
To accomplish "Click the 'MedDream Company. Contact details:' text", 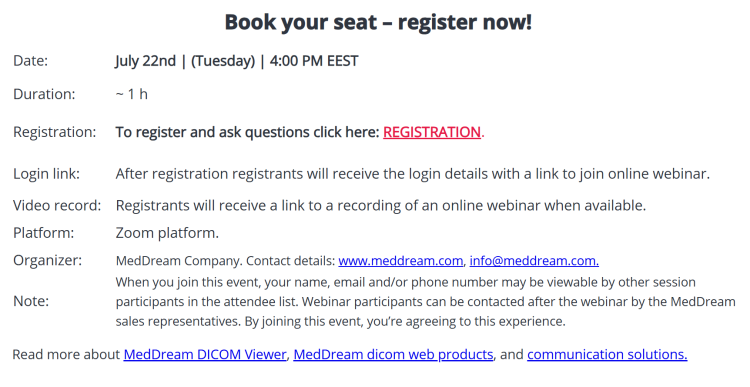I will [x=225, y=261].
